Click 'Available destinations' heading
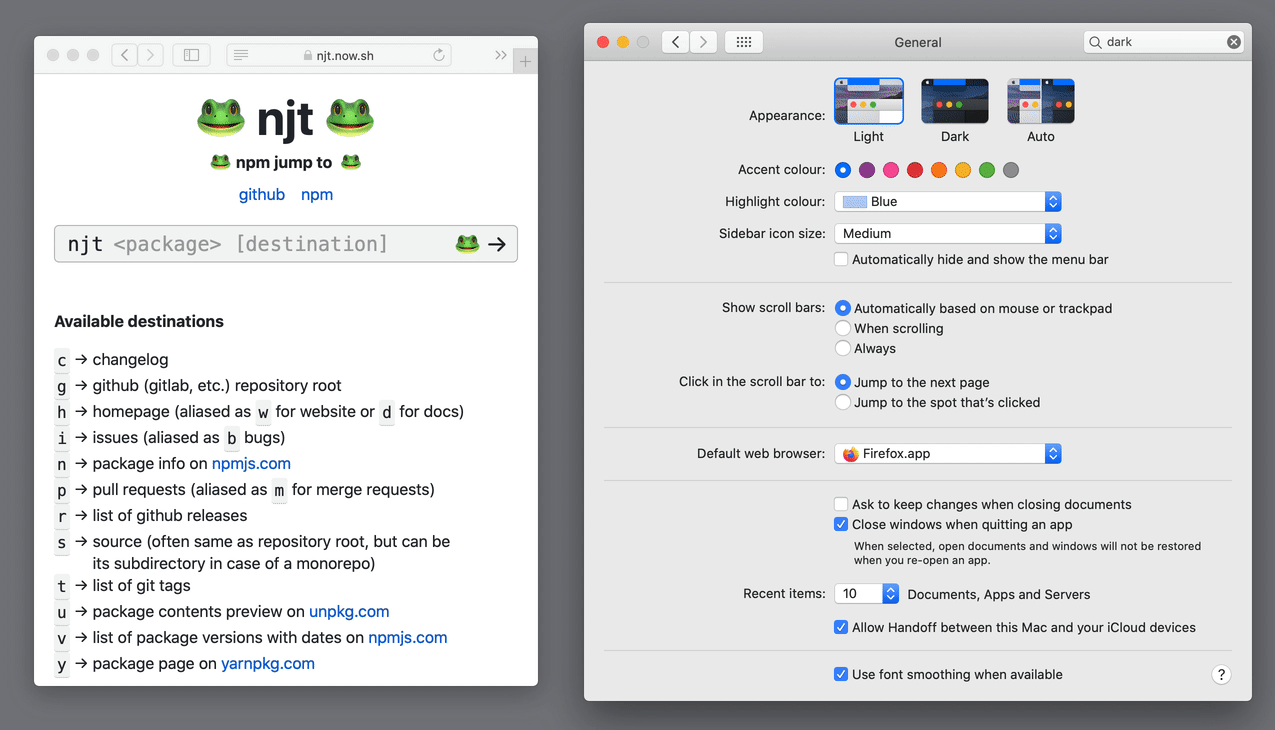1275x730 pixels. pyautogui.click(x=139, y=321)
